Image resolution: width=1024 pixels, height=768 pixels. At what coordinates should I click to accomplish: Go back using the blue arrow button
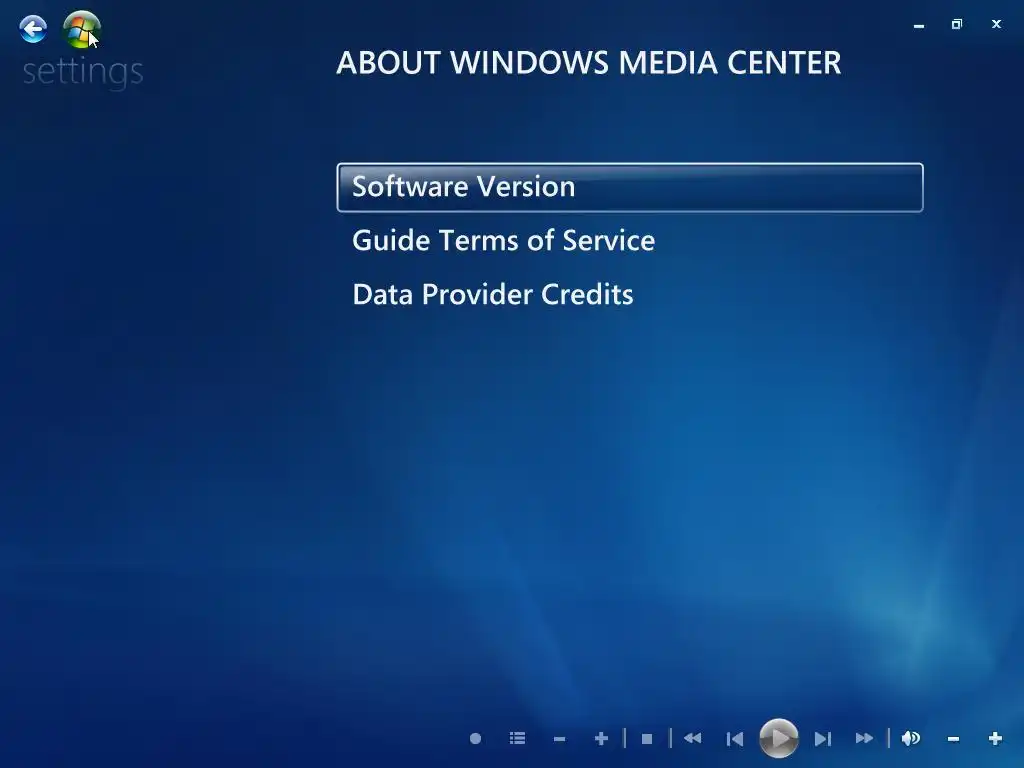pos(33,29)
